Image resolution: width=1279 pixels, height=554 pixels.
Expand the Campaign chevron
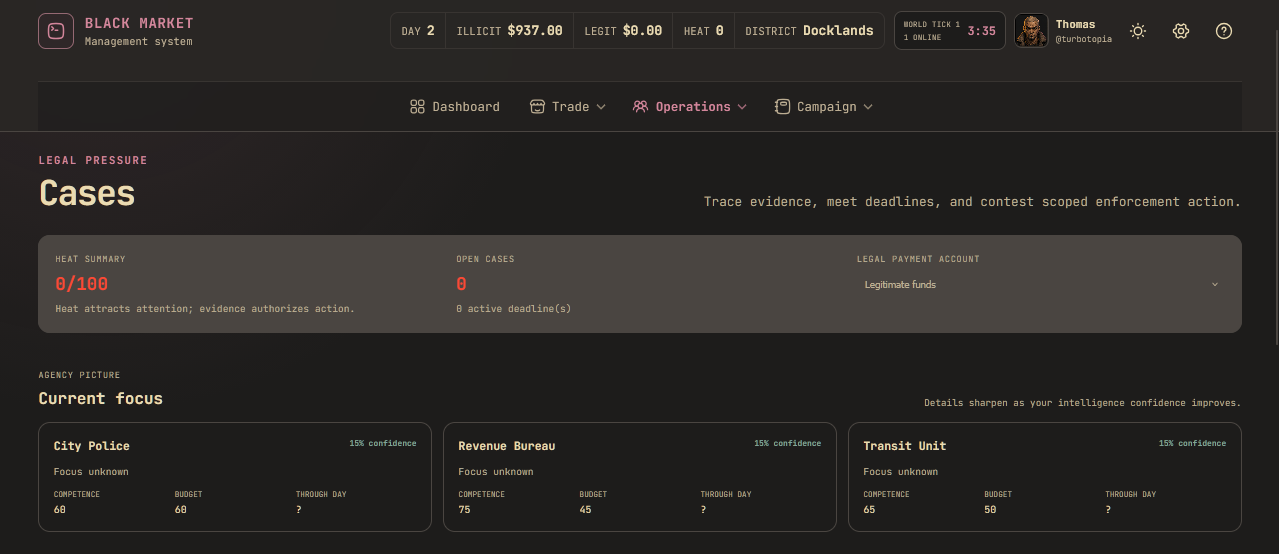pos(868,107)
